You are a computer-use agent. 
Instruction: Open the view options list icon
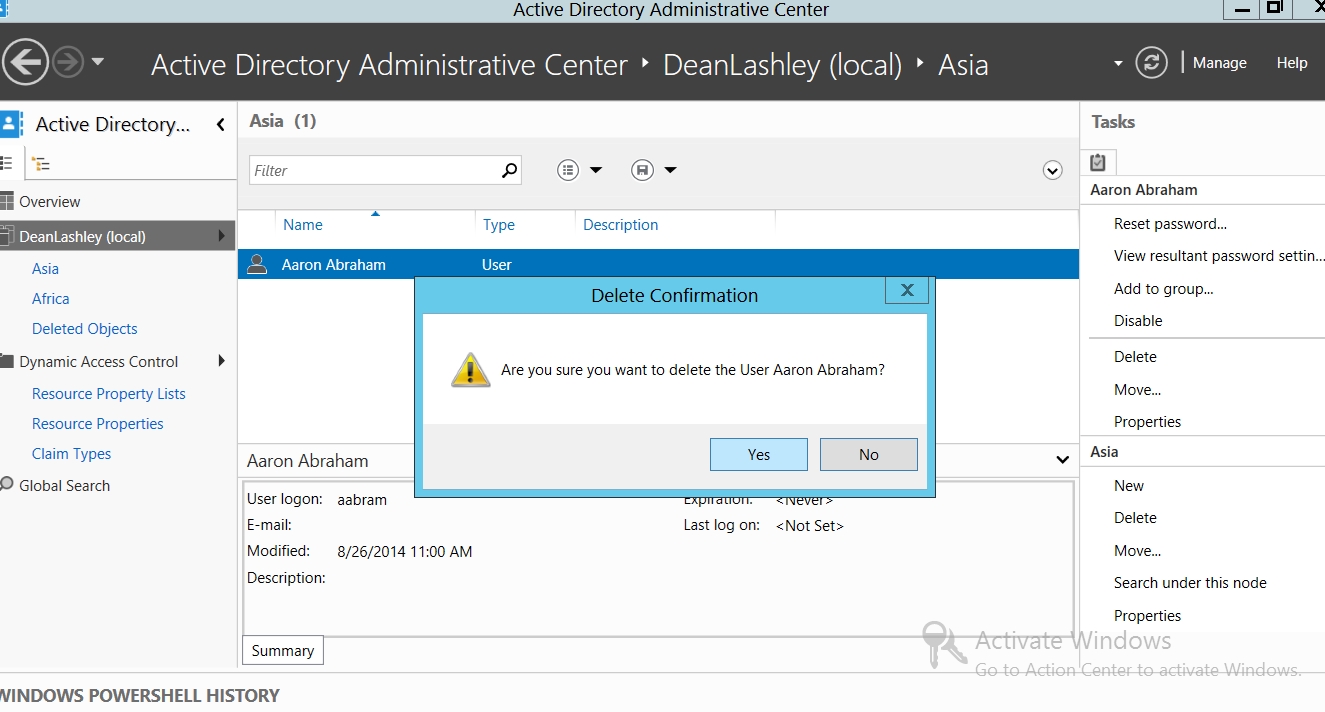[x=568, y=170]
